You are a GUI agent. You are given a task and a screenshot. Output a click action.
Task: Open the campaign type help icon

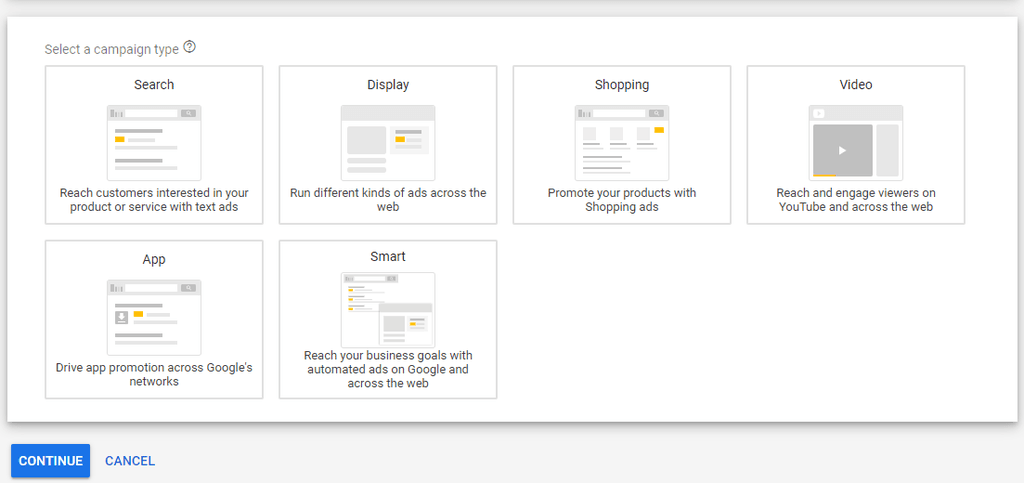tap(189, 47)
